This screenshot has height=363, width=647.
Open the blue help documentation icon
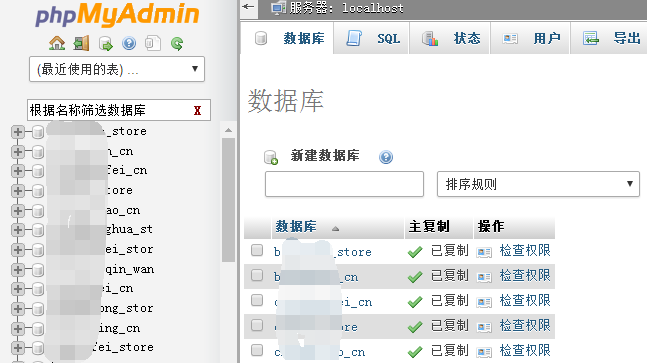coord(129,43)
